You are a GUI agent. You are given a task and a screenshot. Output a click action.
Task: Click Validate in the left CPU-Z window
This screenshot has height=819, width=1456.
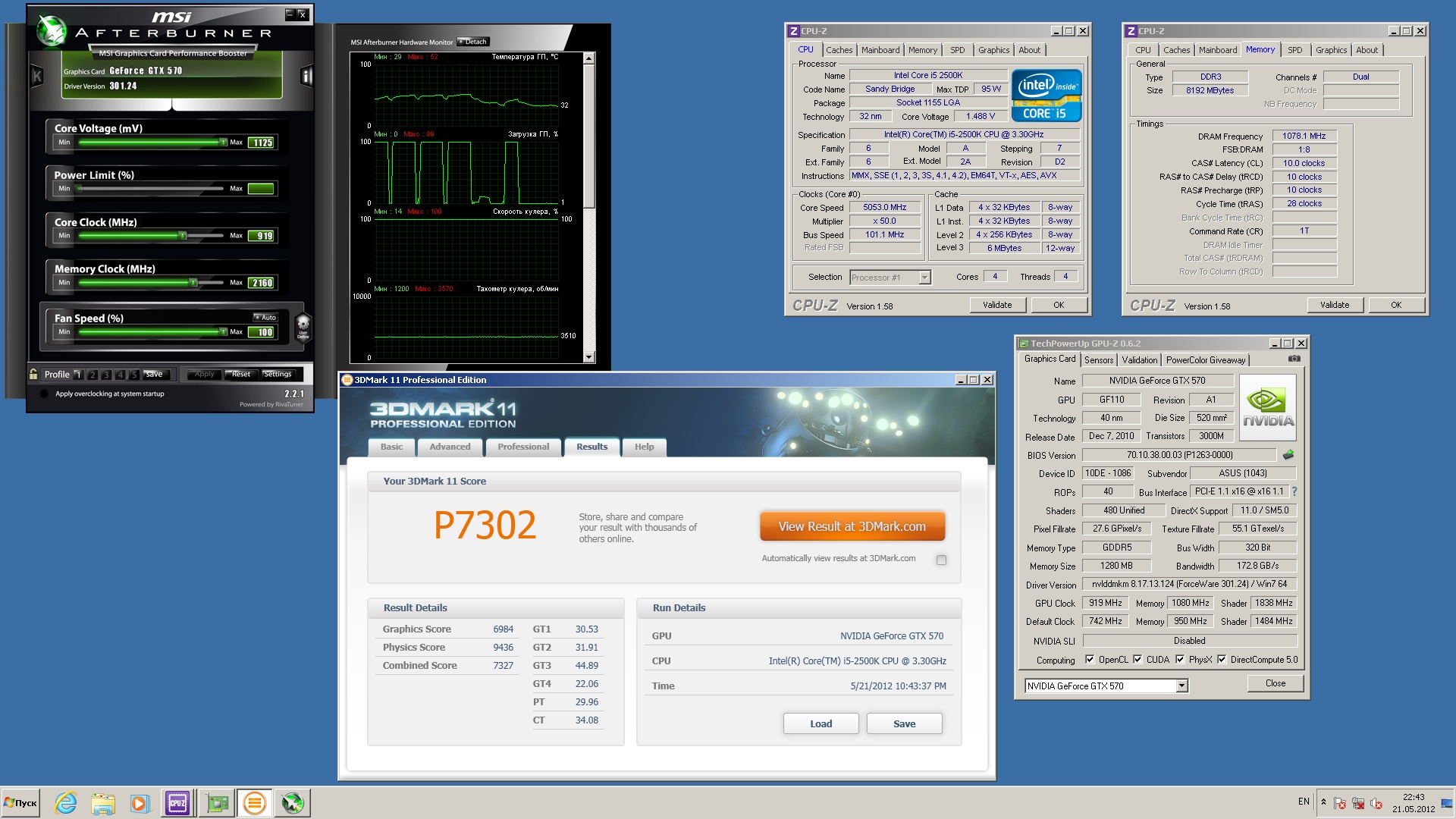(x=997, y=305)
